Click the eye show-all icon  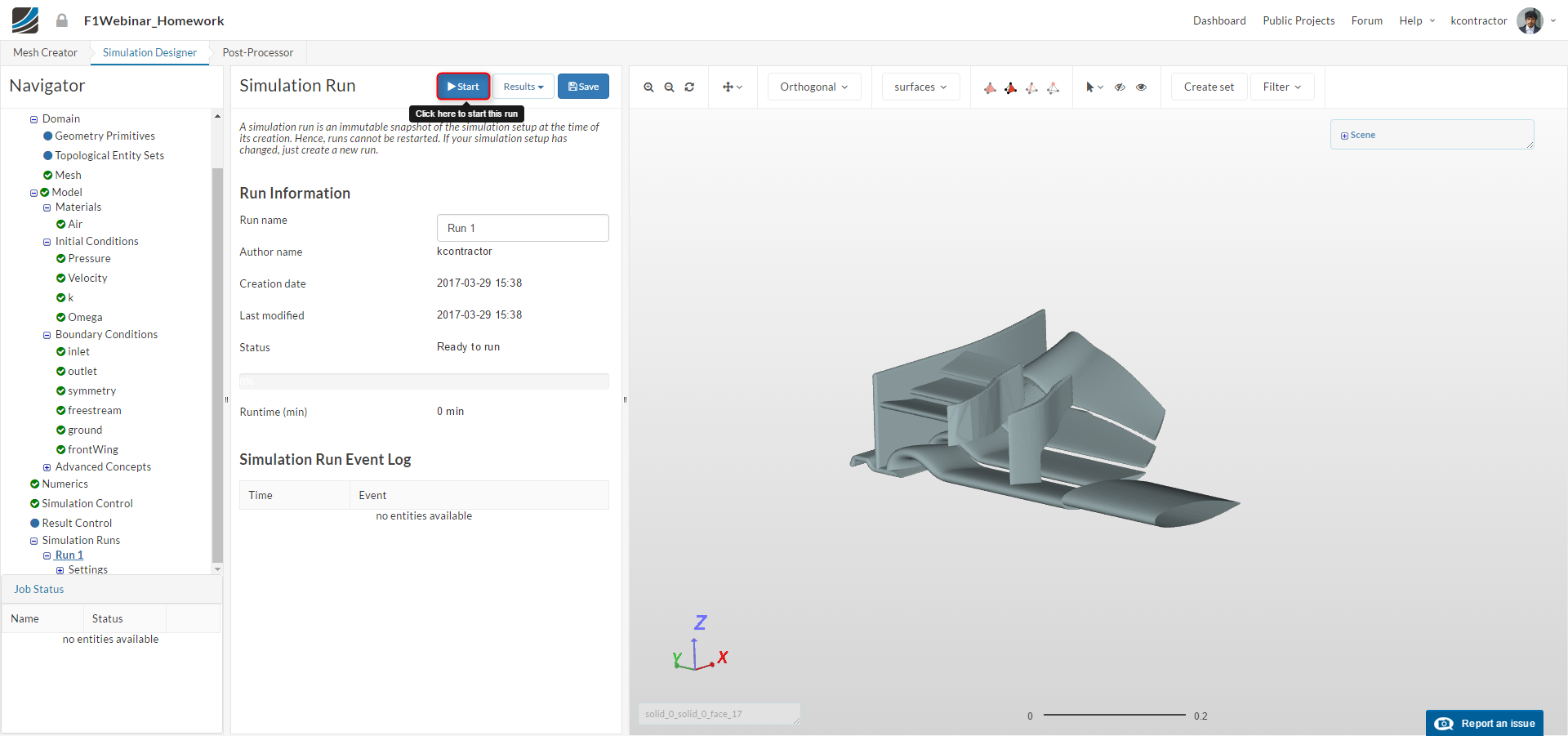[x=1141, y=87]
